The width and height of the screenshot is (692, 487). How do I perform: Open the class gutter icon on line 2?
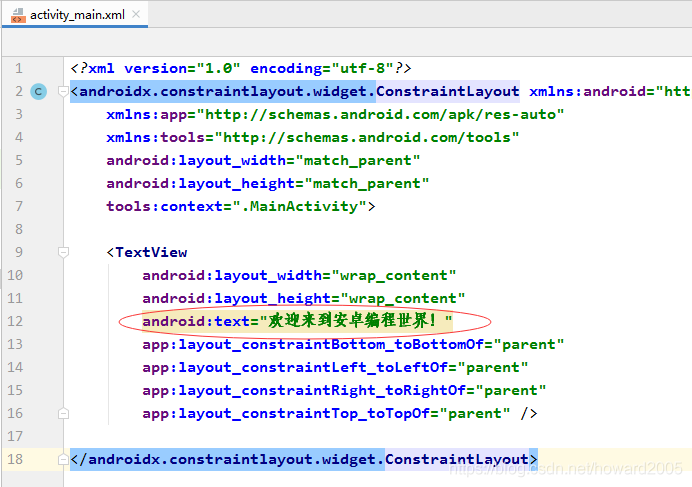click(38, 91)
